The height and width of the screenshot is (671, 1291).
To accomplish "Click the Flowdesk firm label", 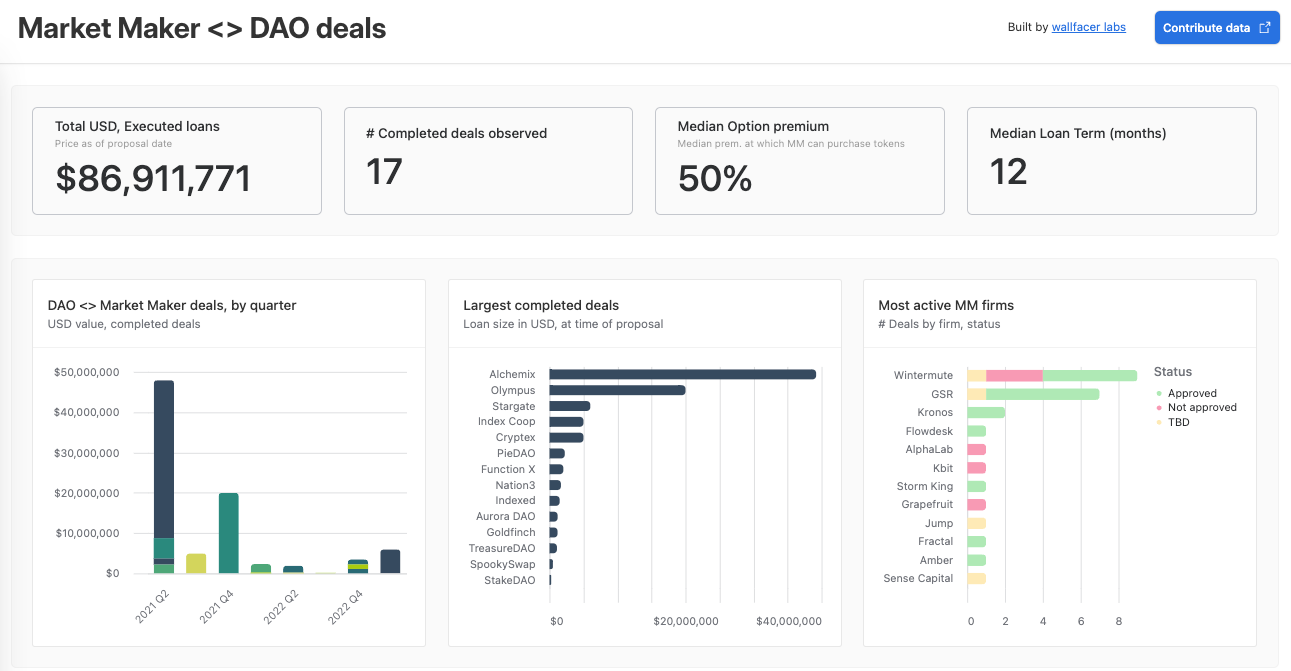I will tap(929, 431).
